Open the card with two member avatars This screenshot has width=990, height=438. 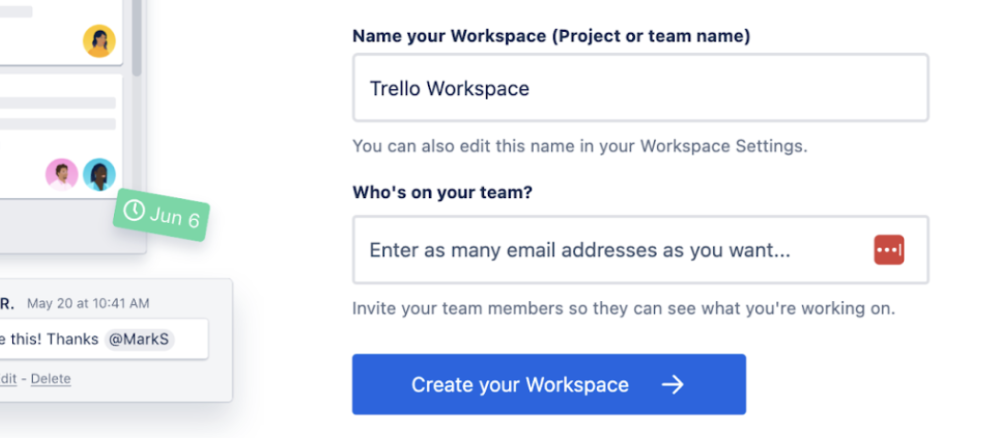50,135
